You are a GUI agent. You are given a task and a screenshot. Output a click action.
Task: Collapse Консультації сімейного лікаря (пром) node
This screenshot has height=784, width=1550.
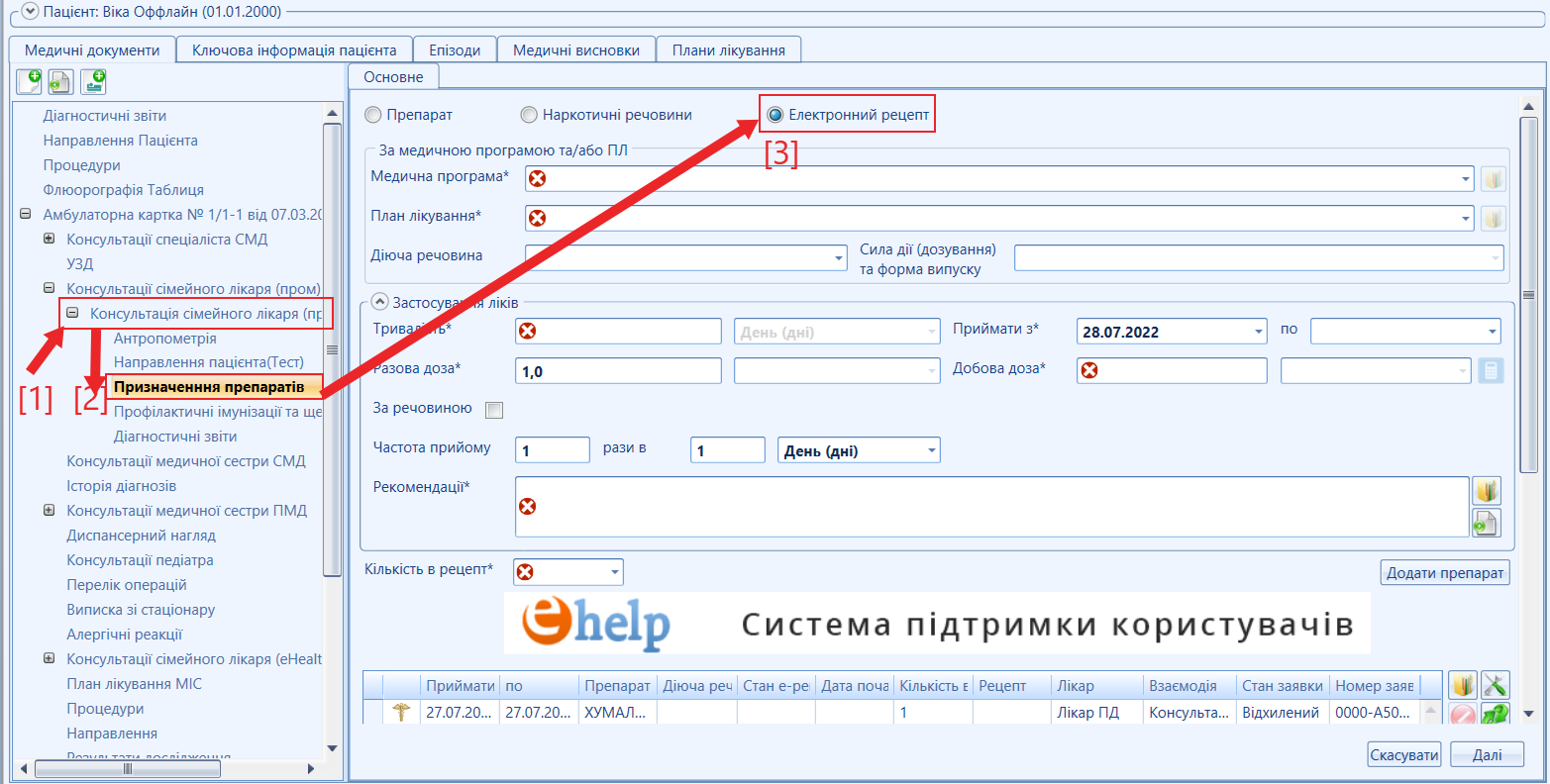pos(50,288)
